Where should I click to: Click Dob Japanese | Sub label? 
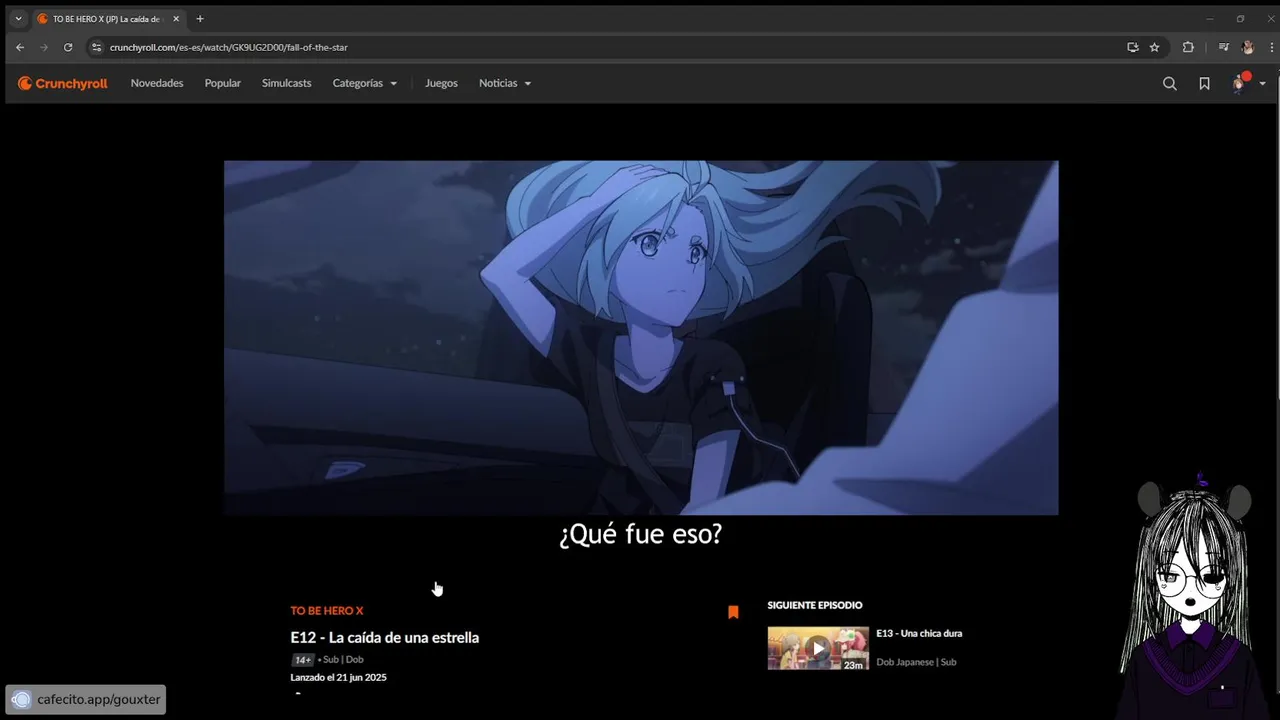click(x=916, y=662)
